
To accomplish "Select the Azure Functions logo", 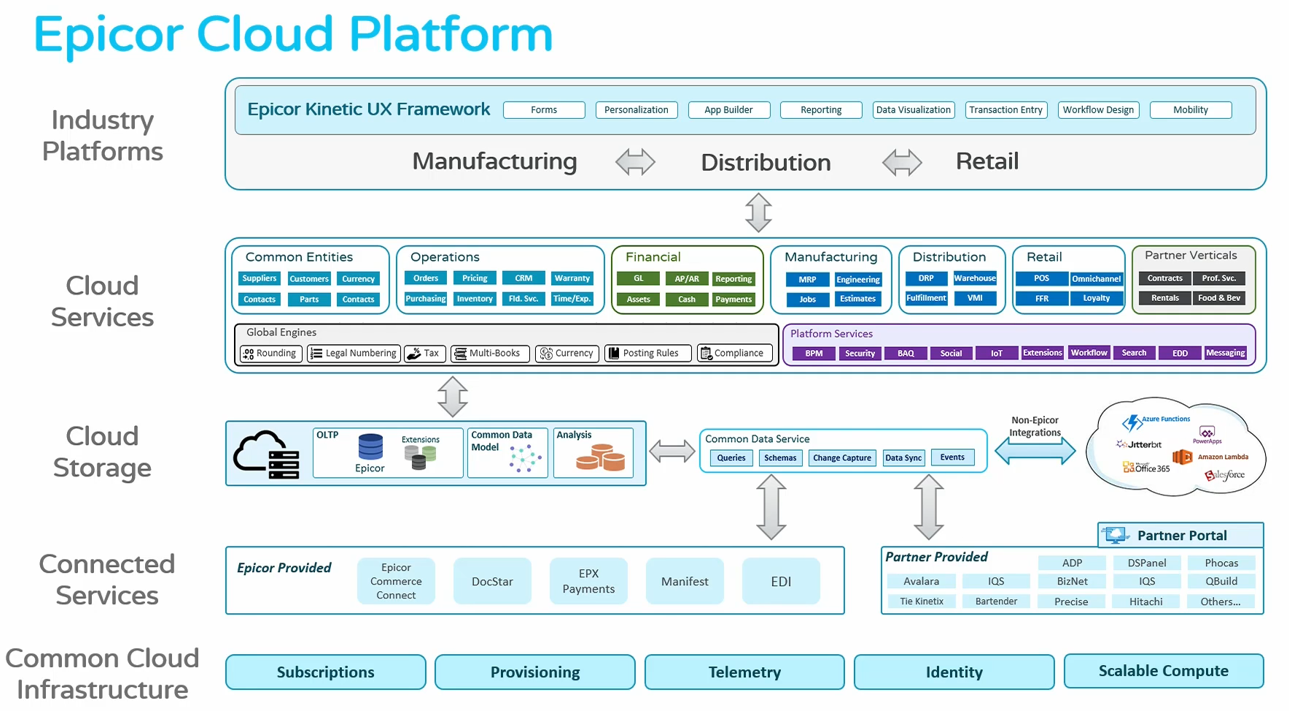I will 1156,421.
